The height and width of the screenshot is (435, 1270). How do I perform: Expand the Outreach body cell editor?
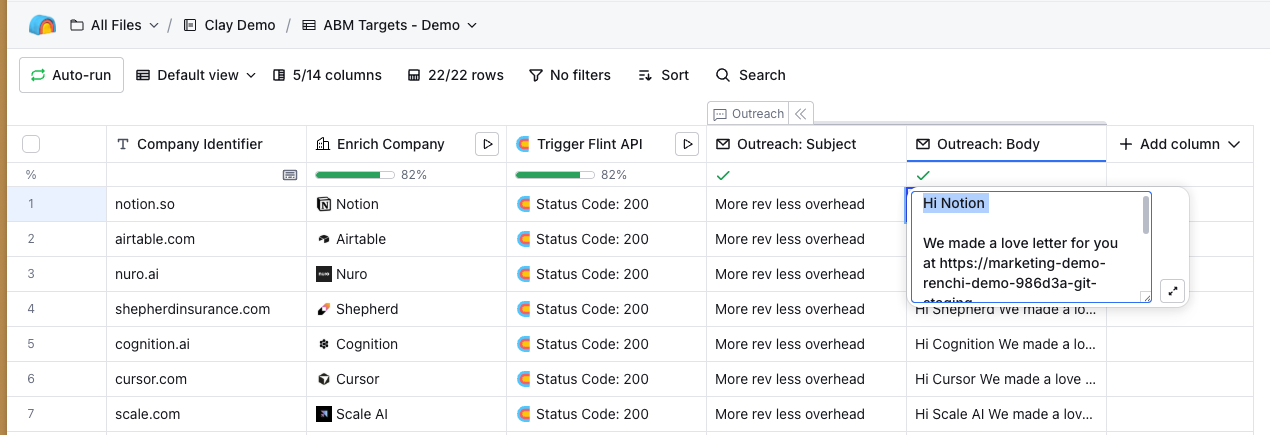tap(1174, 290)
